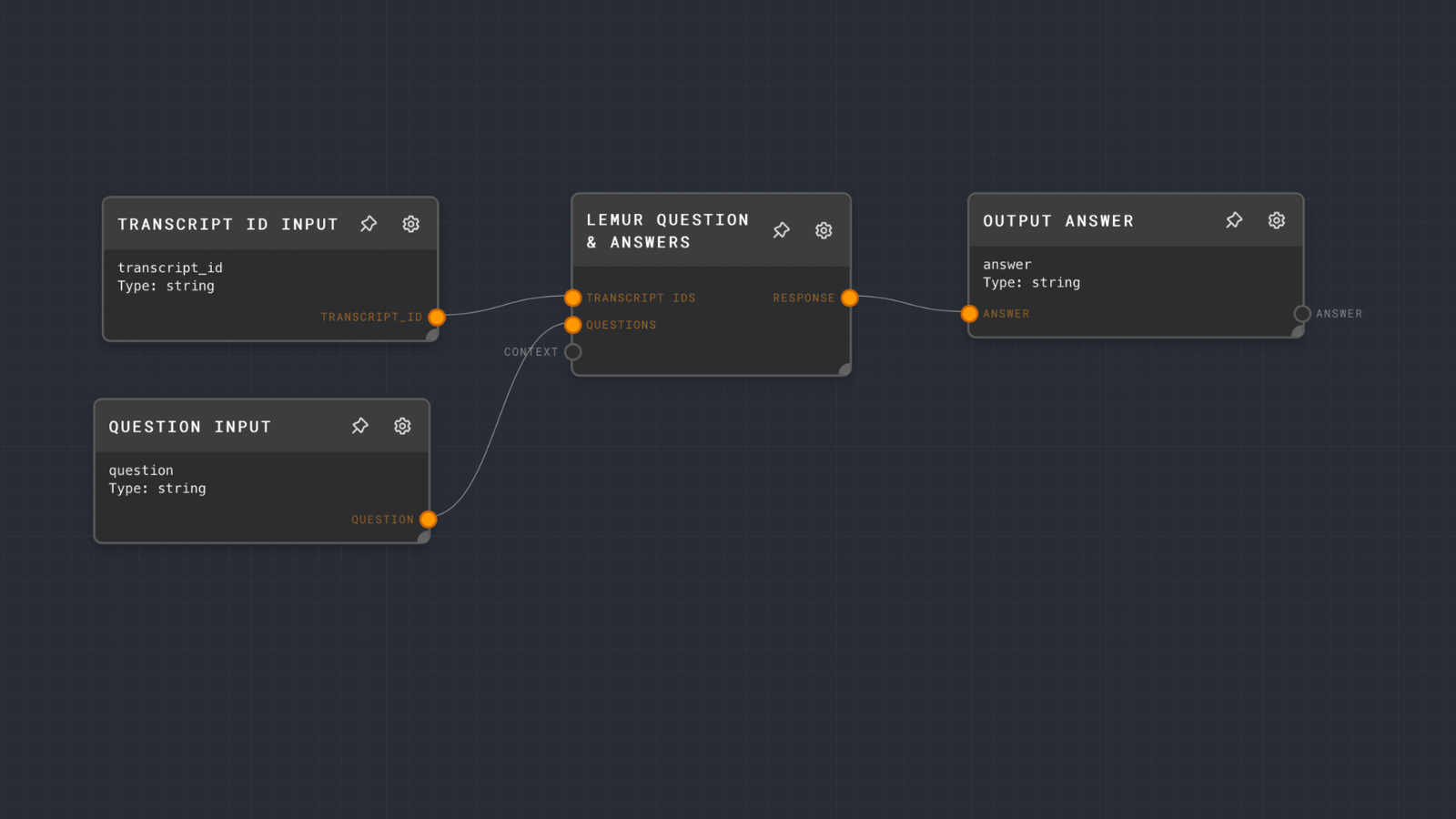
Task: Click the QUESTION port label
Action: (383, 520)
